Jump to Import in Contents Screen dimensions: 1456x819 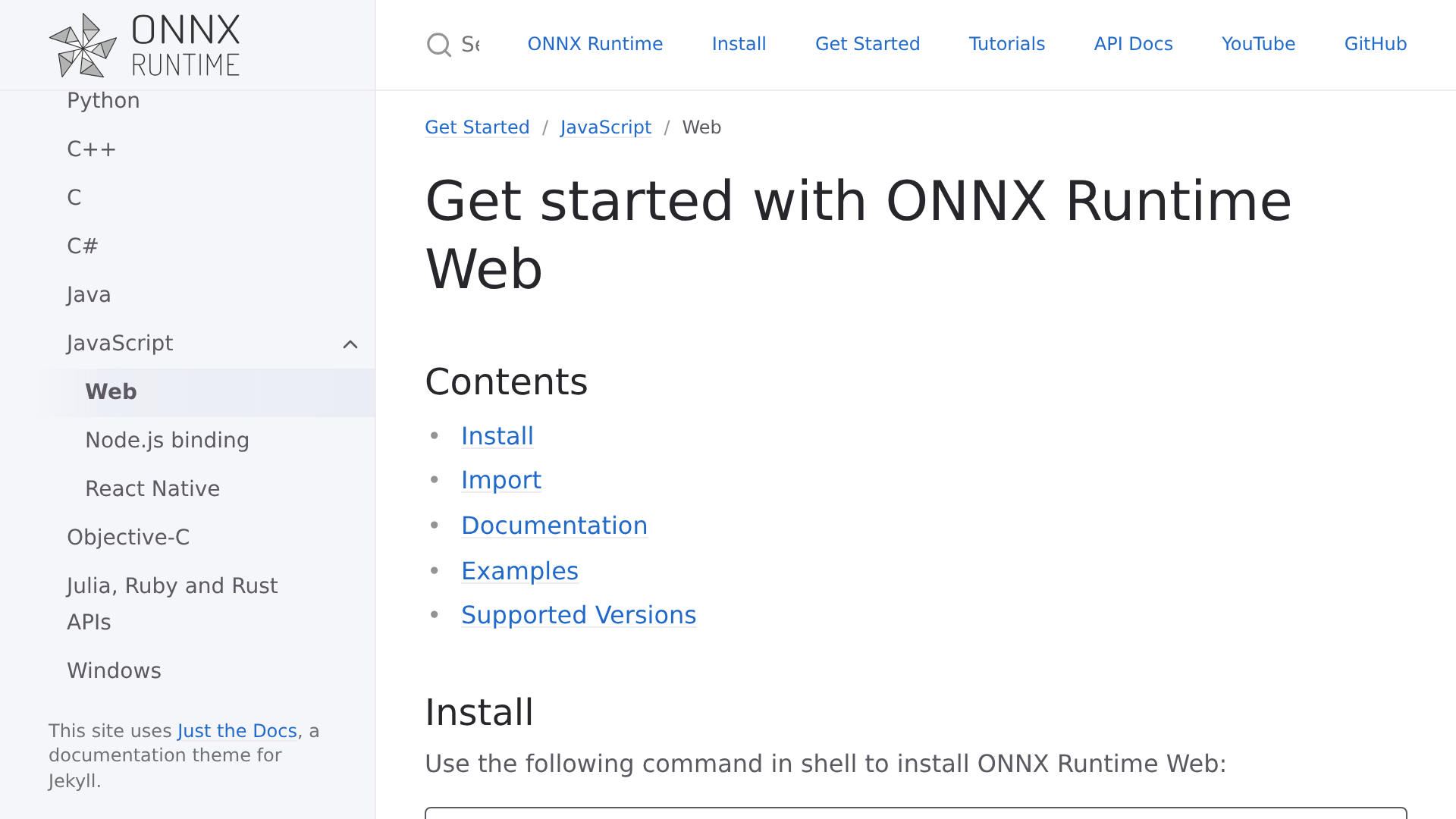[501, 480]
